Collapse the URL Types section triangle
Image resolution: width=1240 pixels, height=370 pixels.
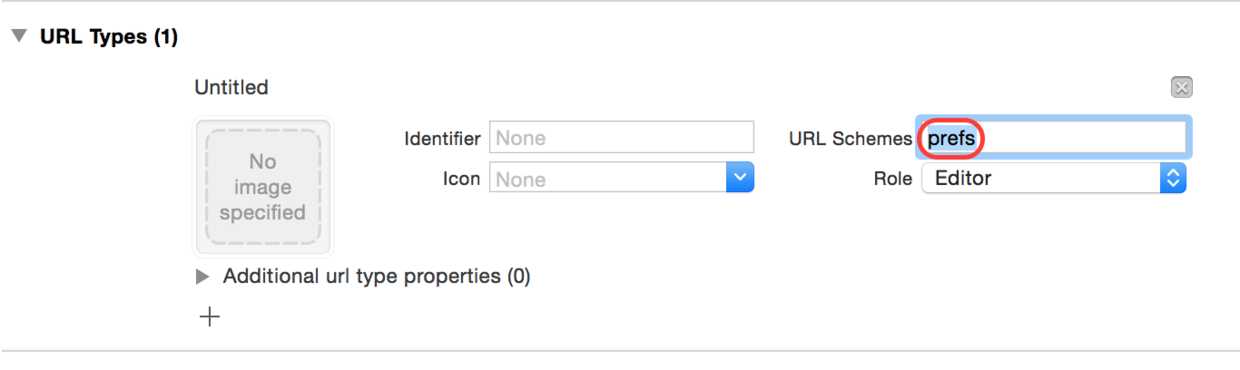(18, 37)
